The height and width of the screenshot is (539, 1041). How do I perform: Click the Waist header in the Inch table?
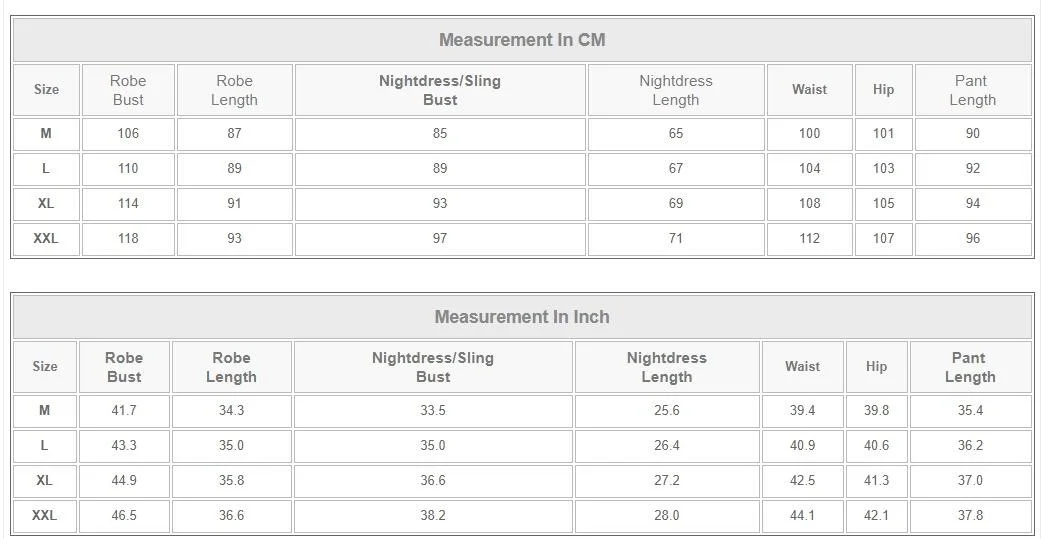802,367
